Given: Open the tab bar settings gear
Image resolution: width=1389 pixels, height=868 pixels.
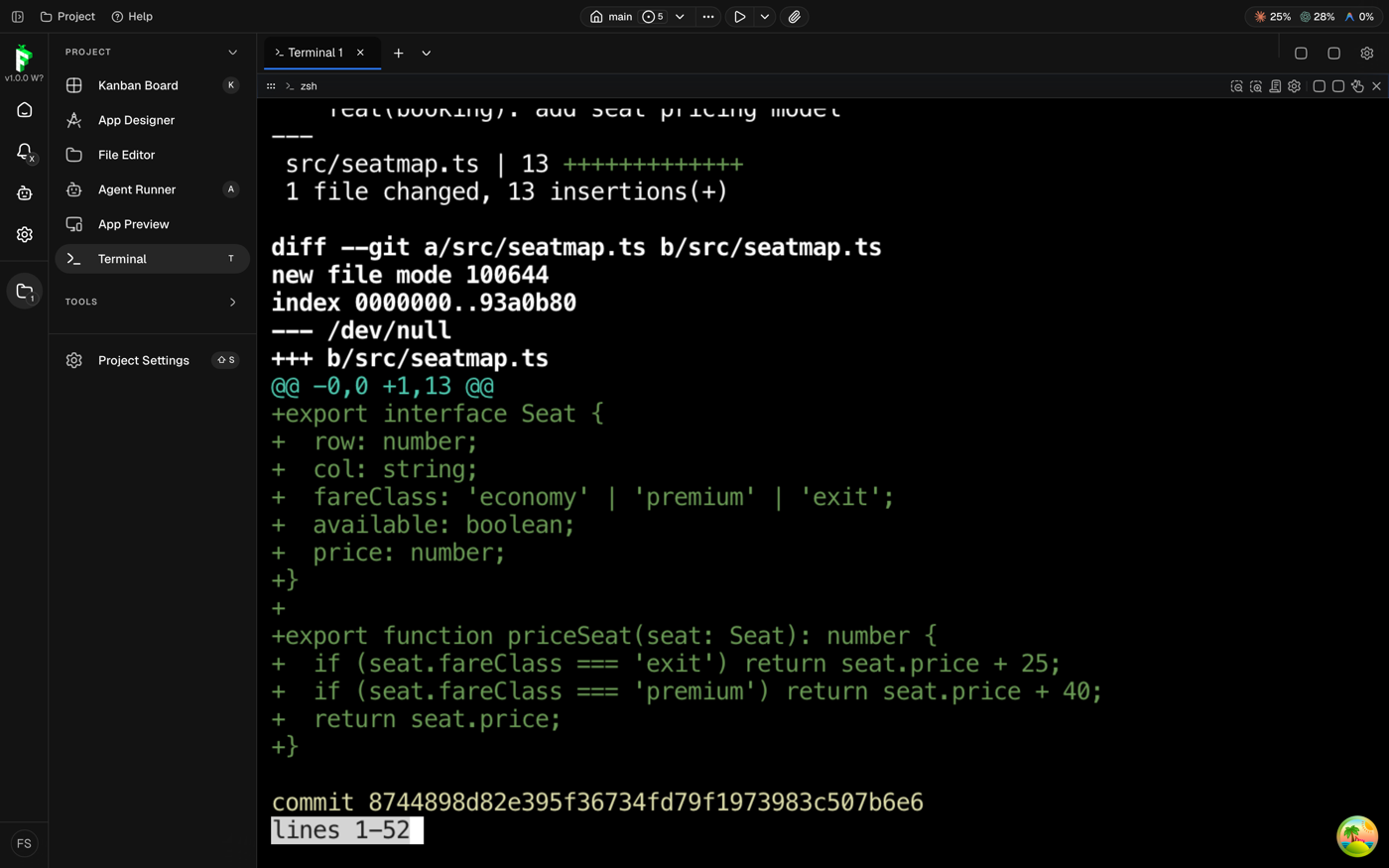Looking at the screenshot, I should click(x=1366, y=53).
